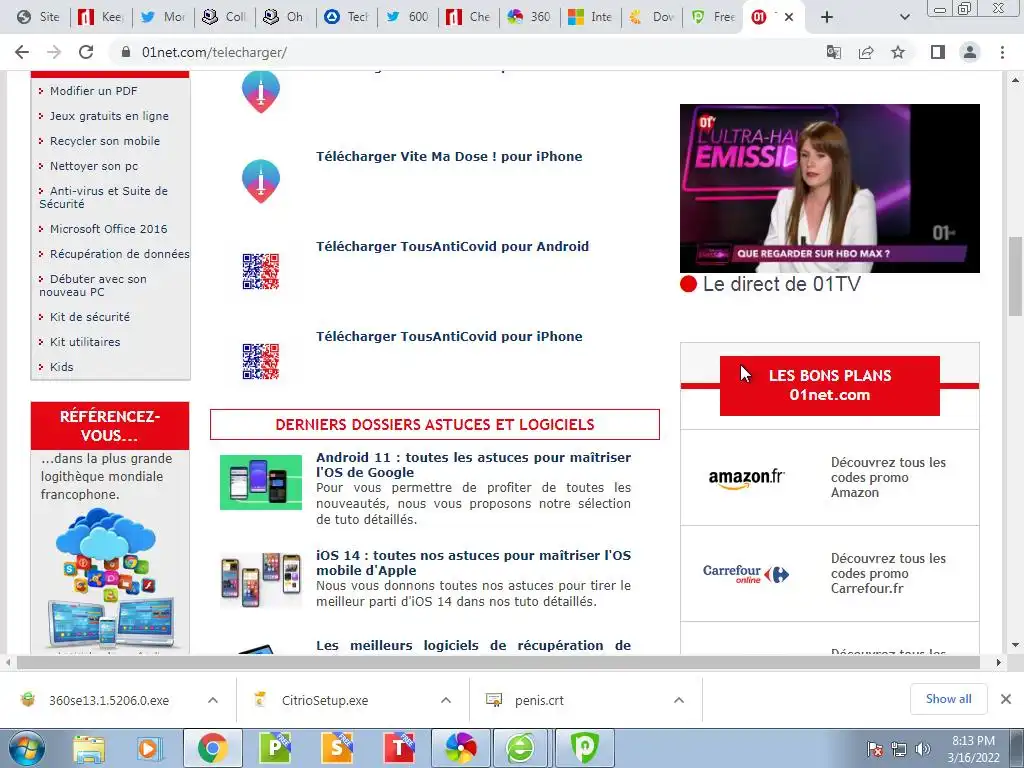Screen dimensions: 1024x768
Task: Click the vertical scrollbar thumb
Action: [1015, 276]
